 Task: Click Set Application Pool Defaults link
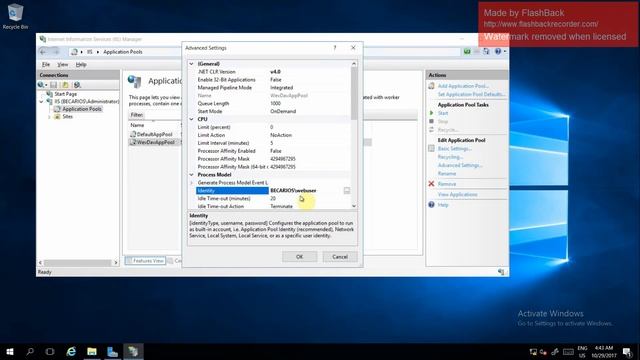tap(471, 94)
